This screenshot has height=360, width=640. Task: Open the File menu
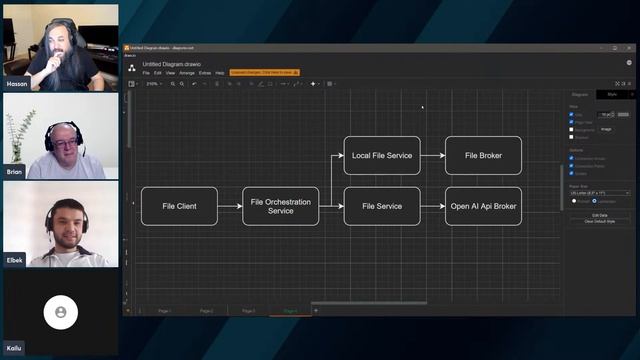(146, 73)
